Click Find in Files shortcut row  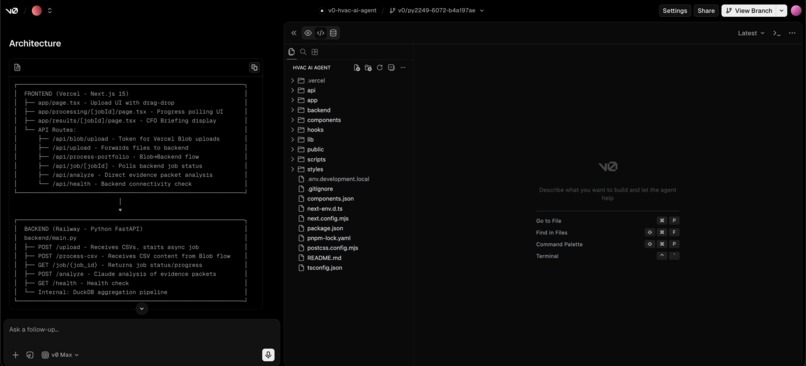tap(608, 232)
